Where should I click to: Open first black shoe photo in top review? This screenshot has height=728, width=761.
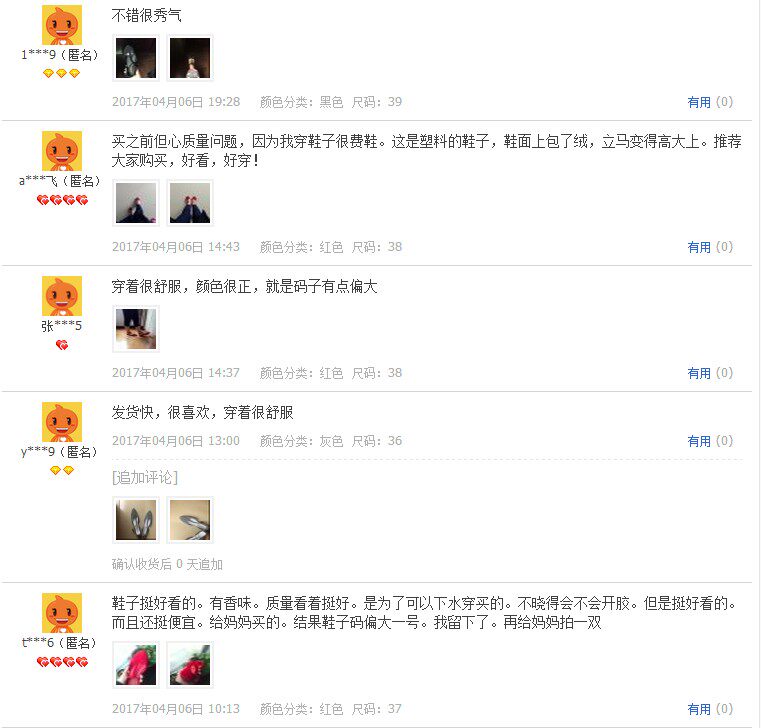[x=136, y=58]
